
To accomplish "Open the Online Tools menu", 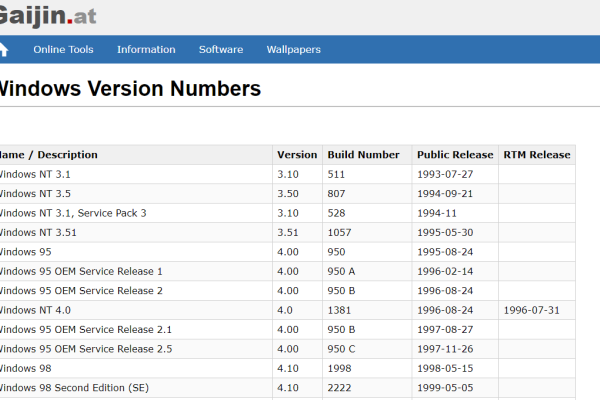I will (63, 49).
